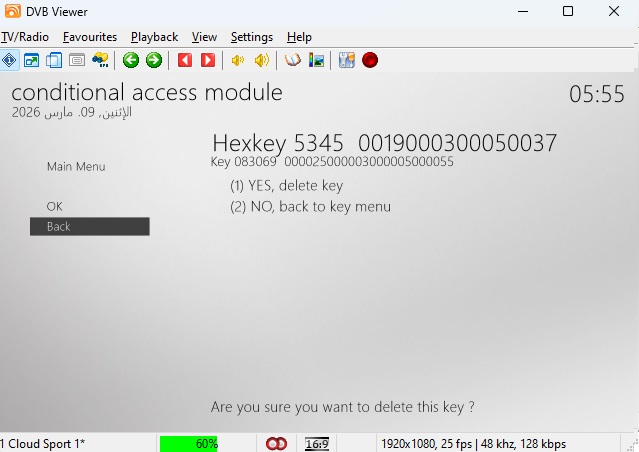Open the Playback menu
This screenshot has height=452, width=639.
(x=154, y=37)
